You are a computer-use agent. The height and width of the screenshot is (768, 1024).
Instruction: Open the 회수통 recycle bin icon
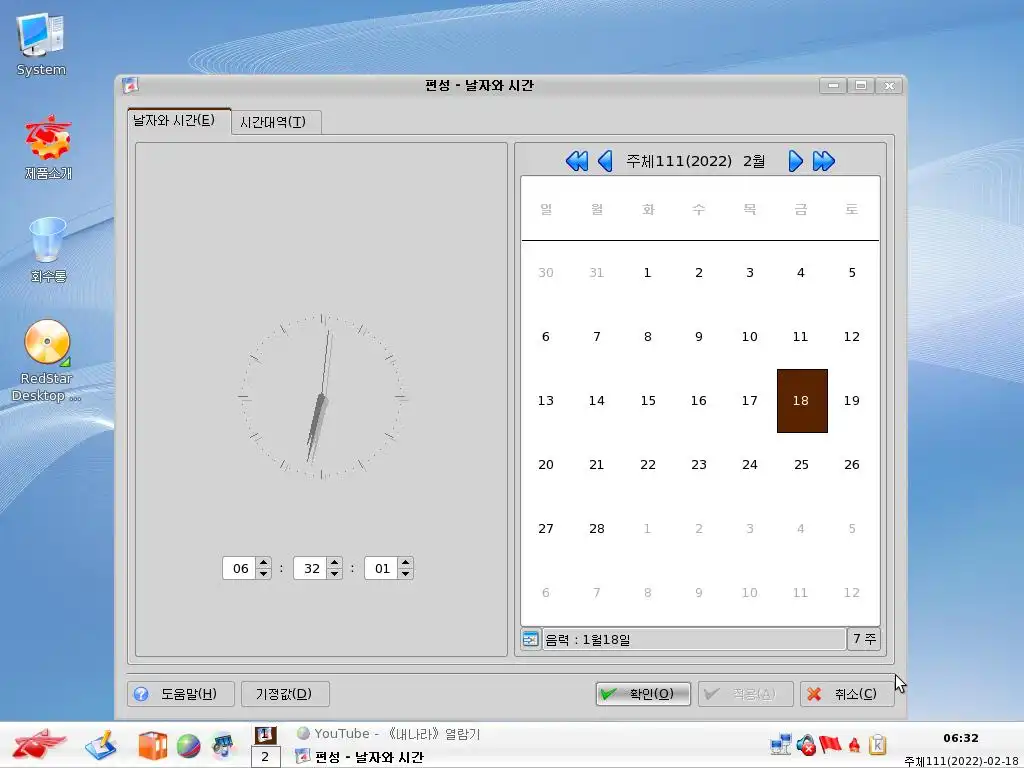(x=48, y=250)
